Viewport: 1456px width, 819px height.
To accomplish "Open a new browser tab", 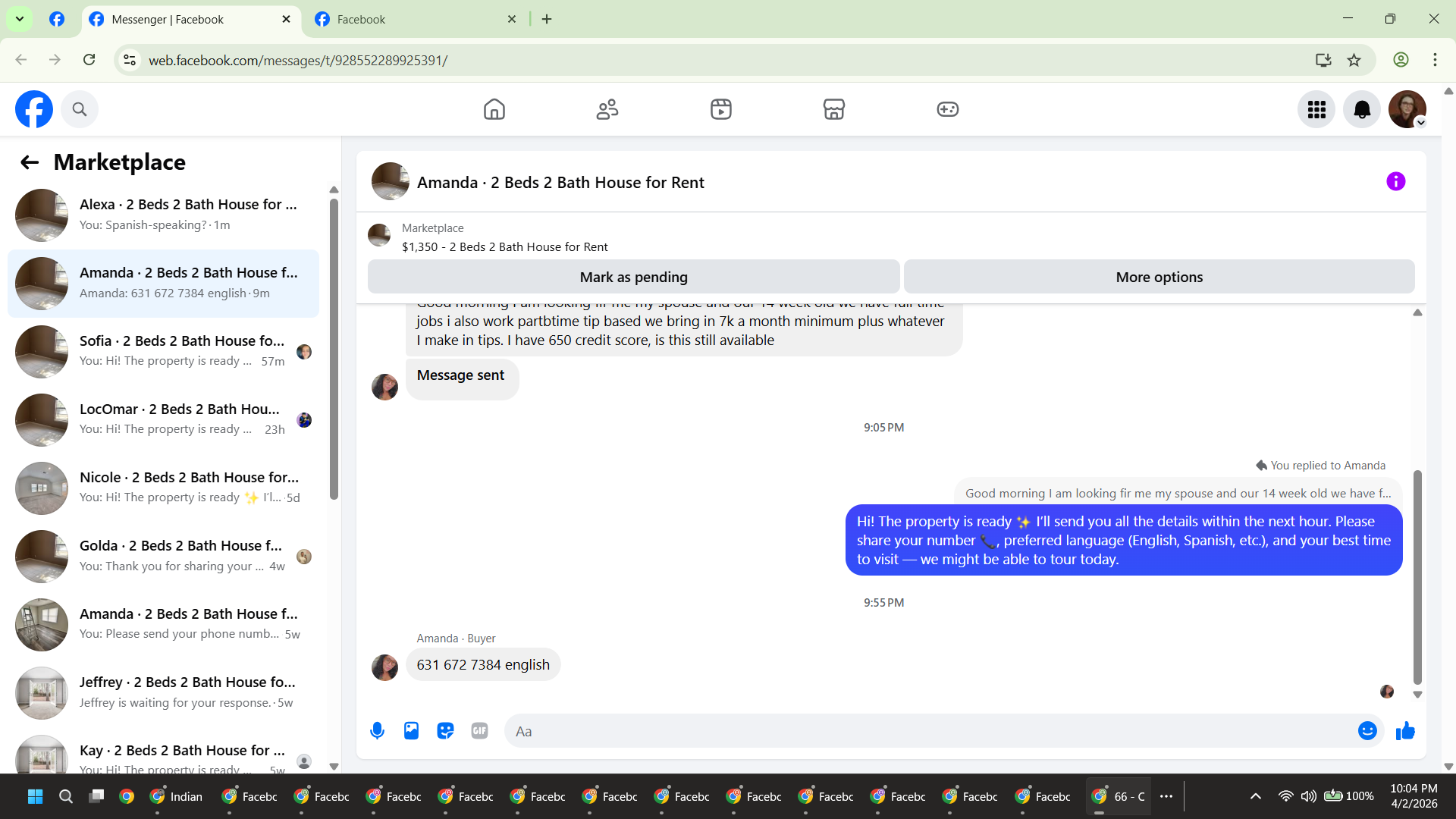I will [547, 20].
